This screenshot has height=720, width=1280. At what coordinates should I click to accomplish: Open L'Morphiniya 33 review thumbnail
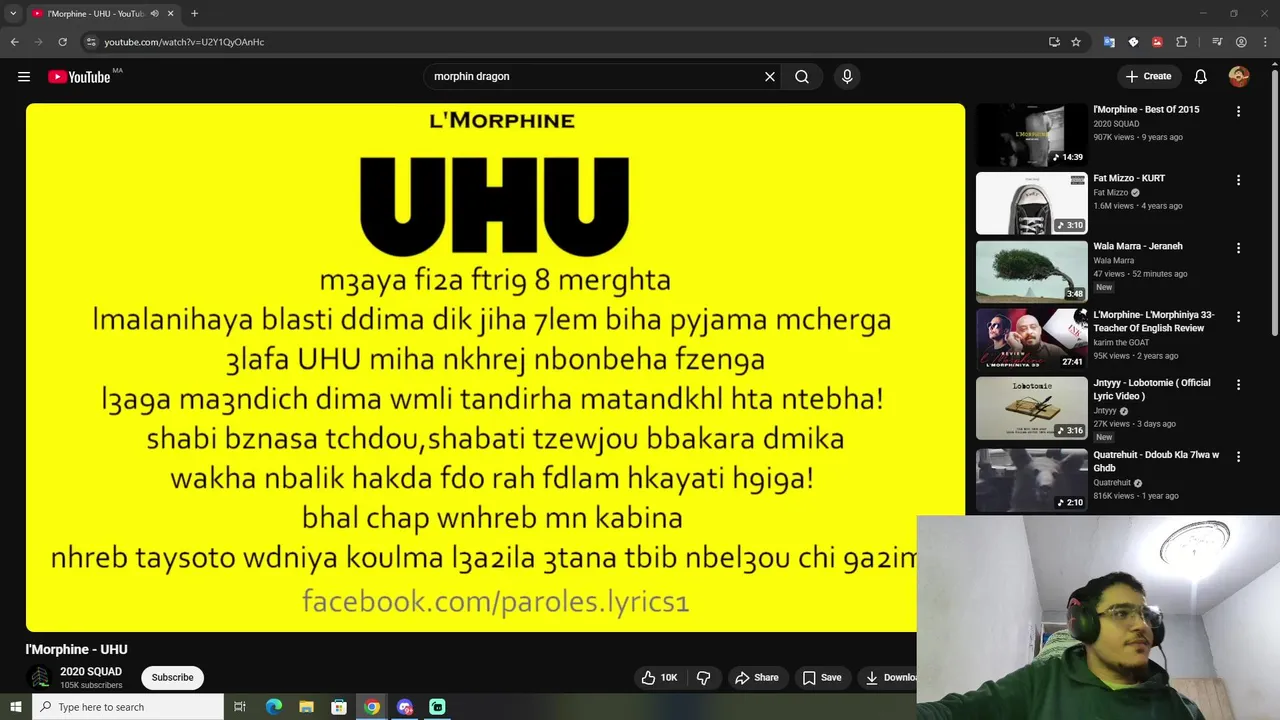[x=1031, y=339]
